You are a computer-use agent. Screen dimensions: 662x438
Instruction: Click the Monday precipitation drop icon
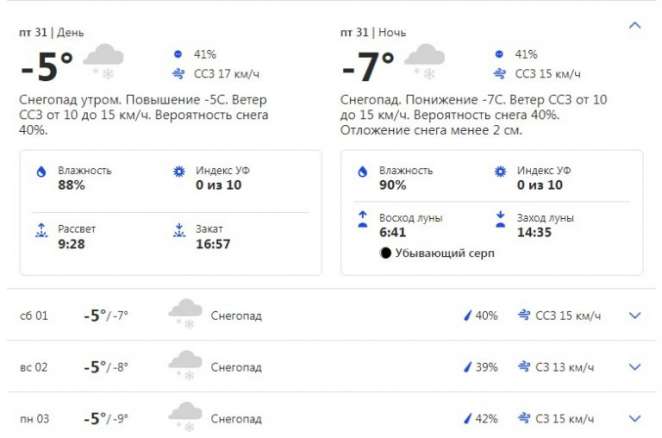pos(466,418)
